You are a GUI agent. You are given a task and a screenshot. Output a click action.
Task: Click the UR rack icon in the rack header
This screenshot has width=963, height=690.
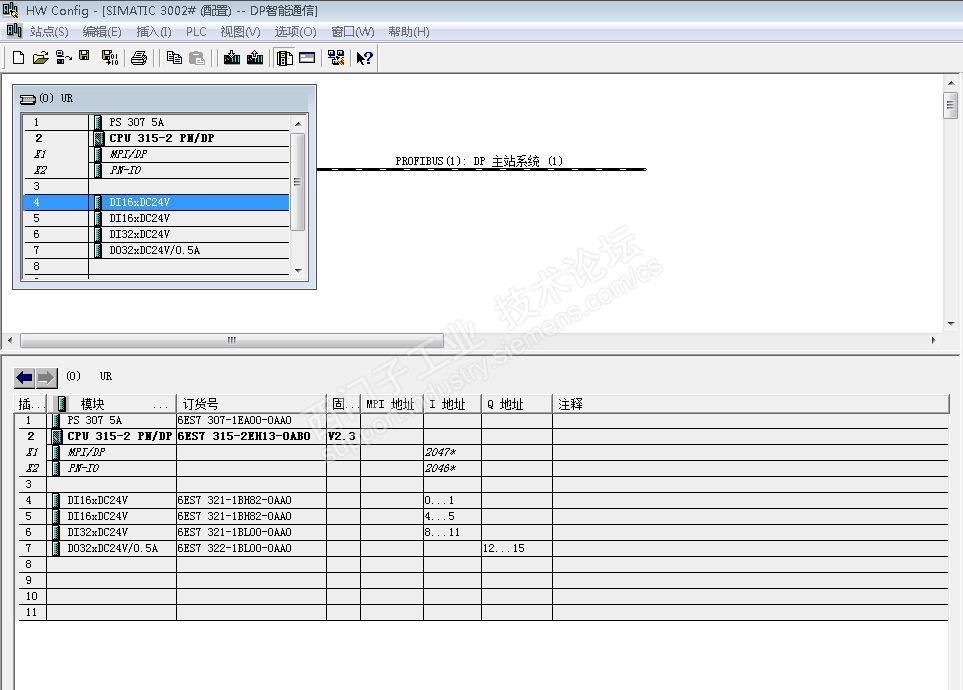click(x=28, y=99)
